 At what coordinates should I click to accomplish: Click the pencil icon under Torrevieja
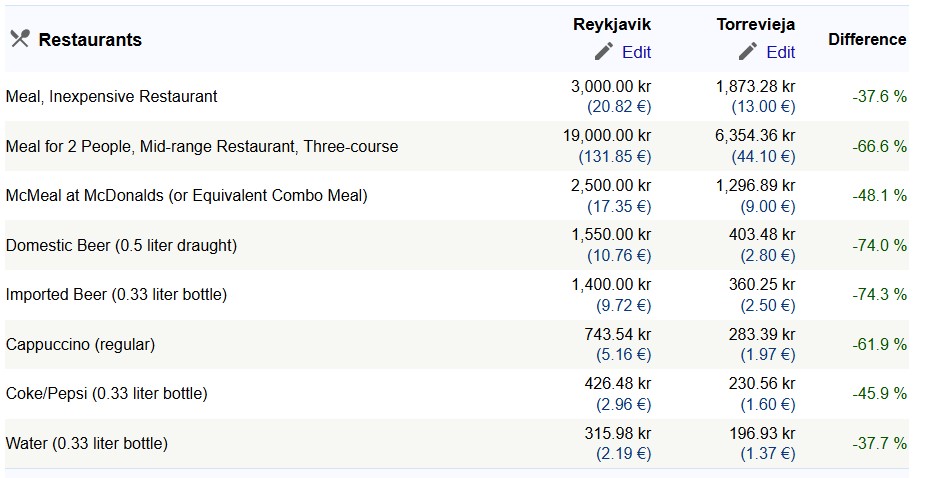point(748,51)
